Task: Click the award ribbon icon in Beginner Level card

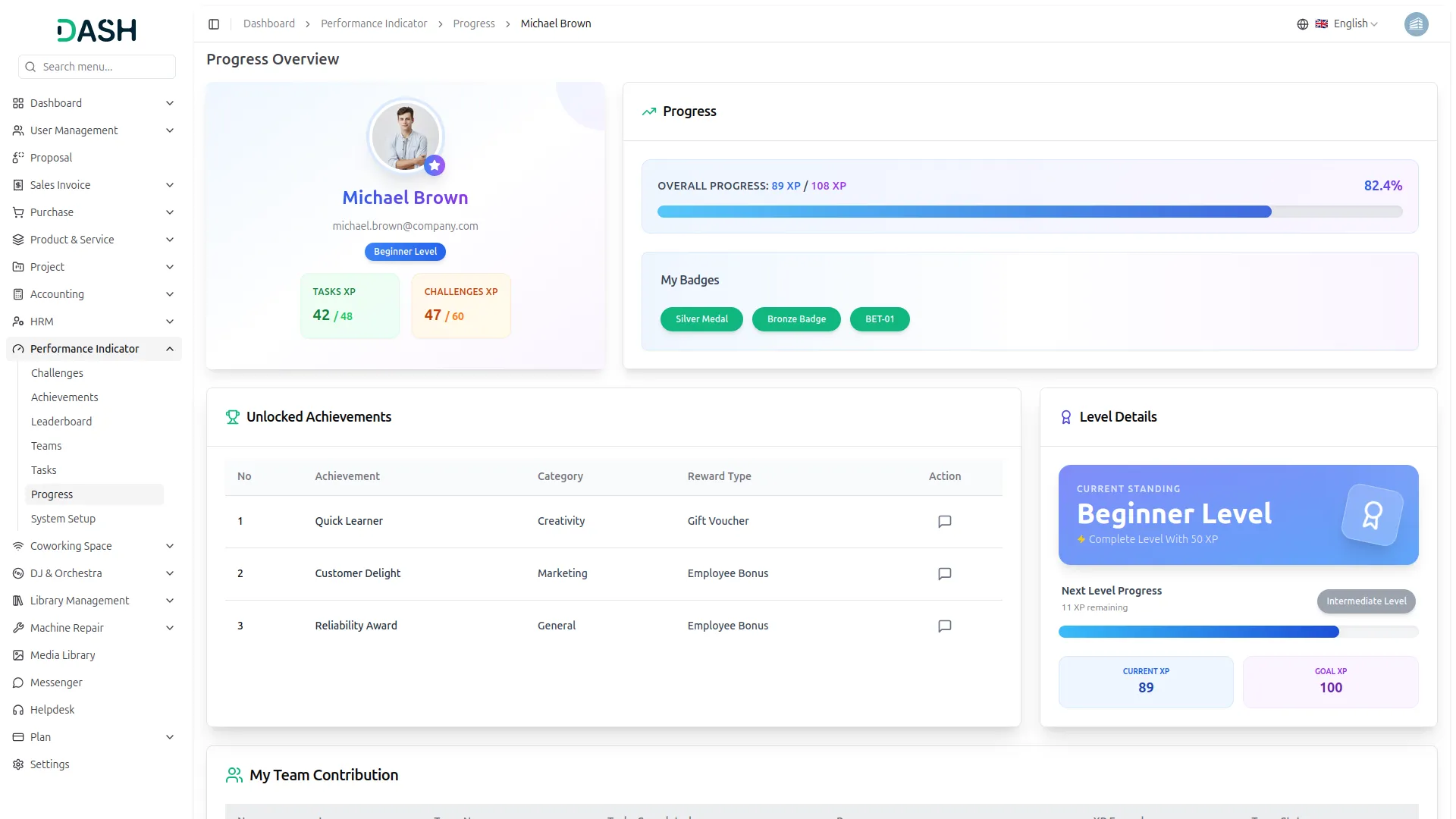Action: [1372, 515]
